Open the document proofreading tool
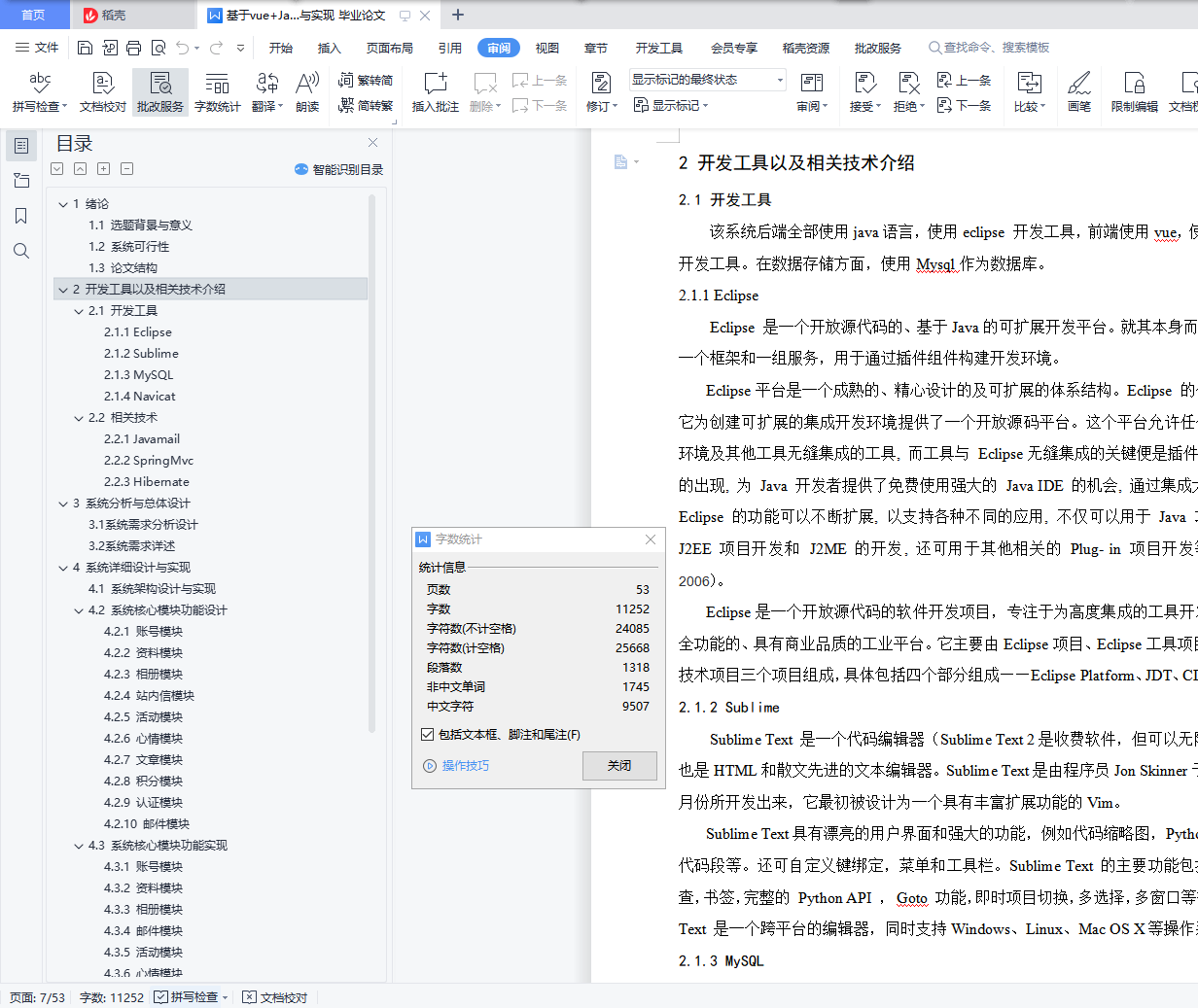 pos(103,92)
